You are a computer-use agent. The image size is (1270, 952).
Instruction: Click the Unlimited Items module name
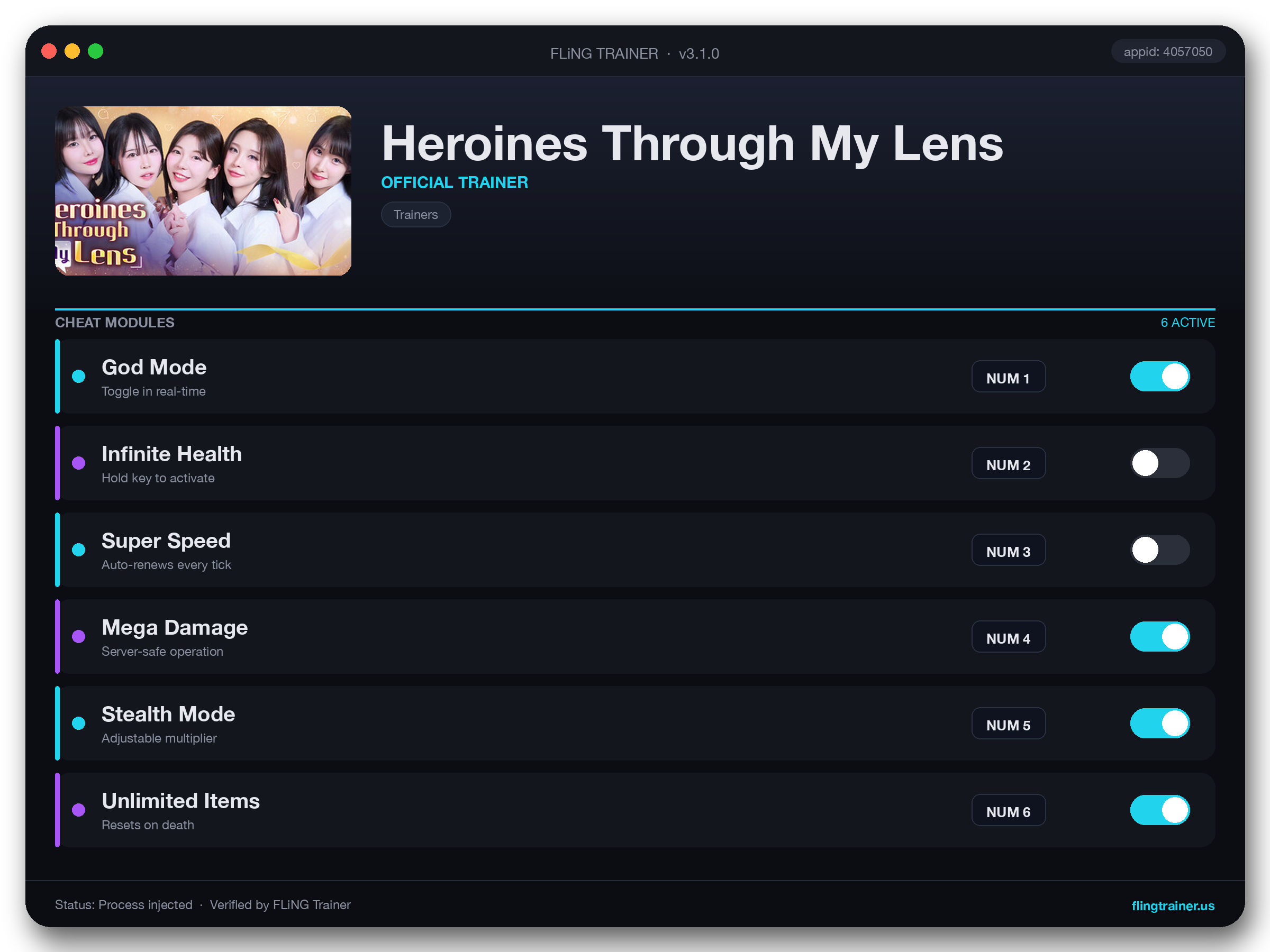[181, 801]
